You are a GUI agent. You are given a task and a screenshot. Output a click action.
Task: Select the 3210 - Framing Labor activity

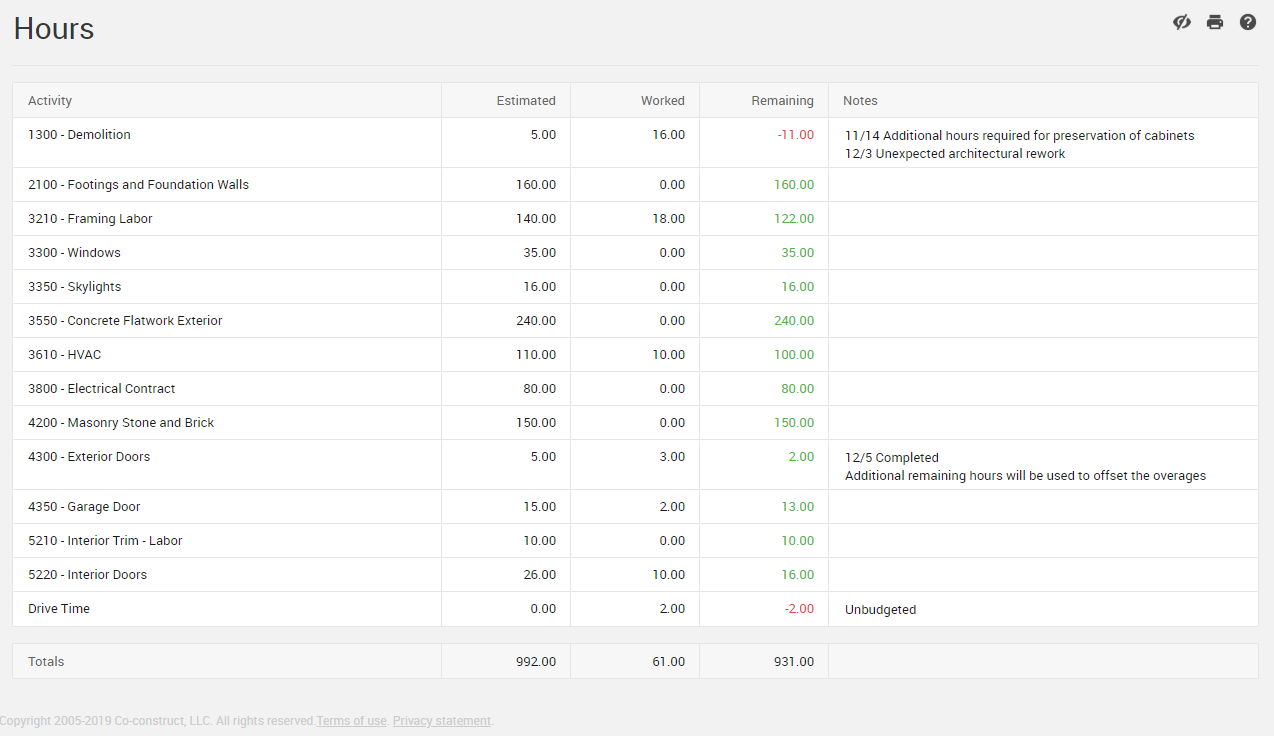tap(90, 219)
